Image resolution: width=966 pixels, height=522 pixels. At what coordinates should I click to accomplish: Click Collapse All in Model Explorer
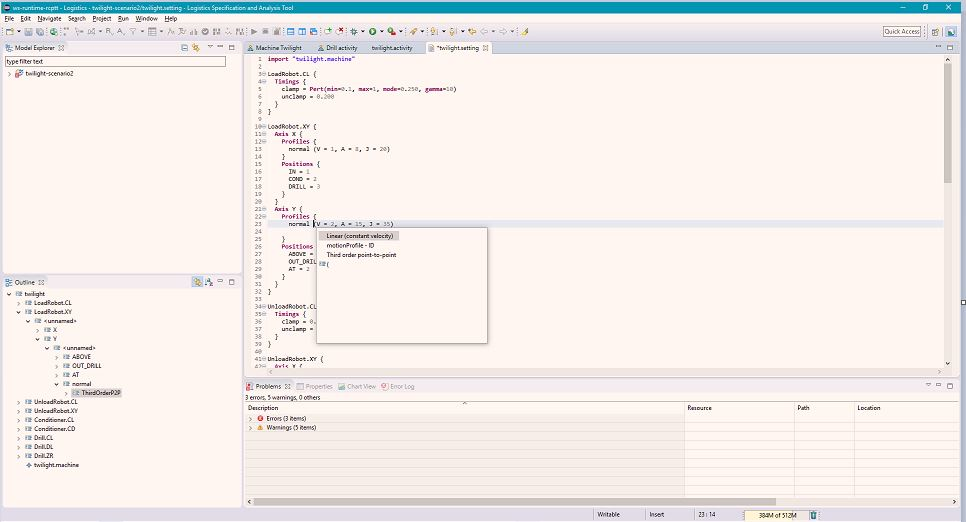185,48
